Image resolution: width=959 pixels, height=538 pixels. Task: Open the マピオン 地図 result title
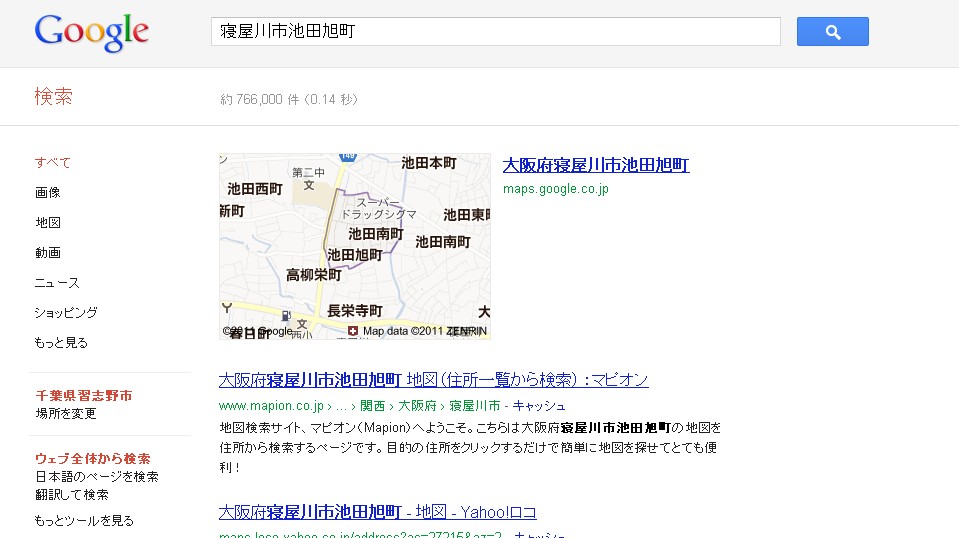coord(433,380)
